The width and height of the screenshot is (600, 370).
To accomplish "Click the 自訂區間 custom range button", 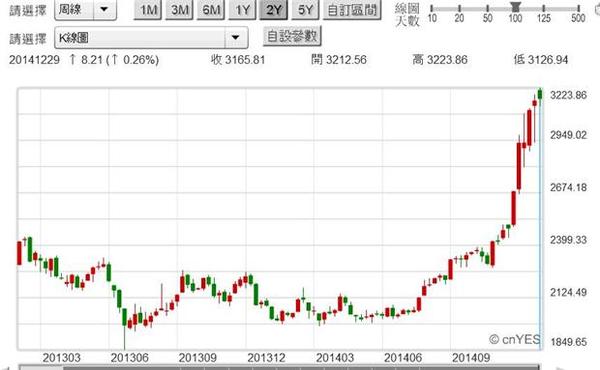I will [352, 10].
